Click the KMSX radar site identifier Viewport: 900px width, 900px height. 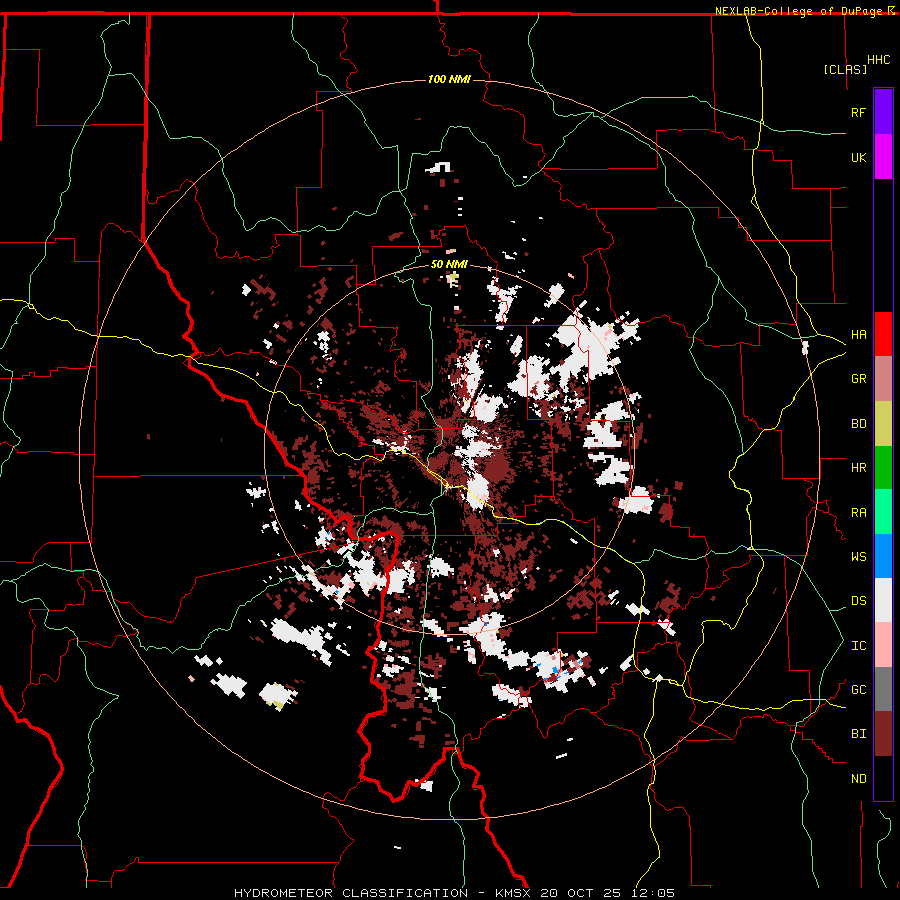click(514, 893)
